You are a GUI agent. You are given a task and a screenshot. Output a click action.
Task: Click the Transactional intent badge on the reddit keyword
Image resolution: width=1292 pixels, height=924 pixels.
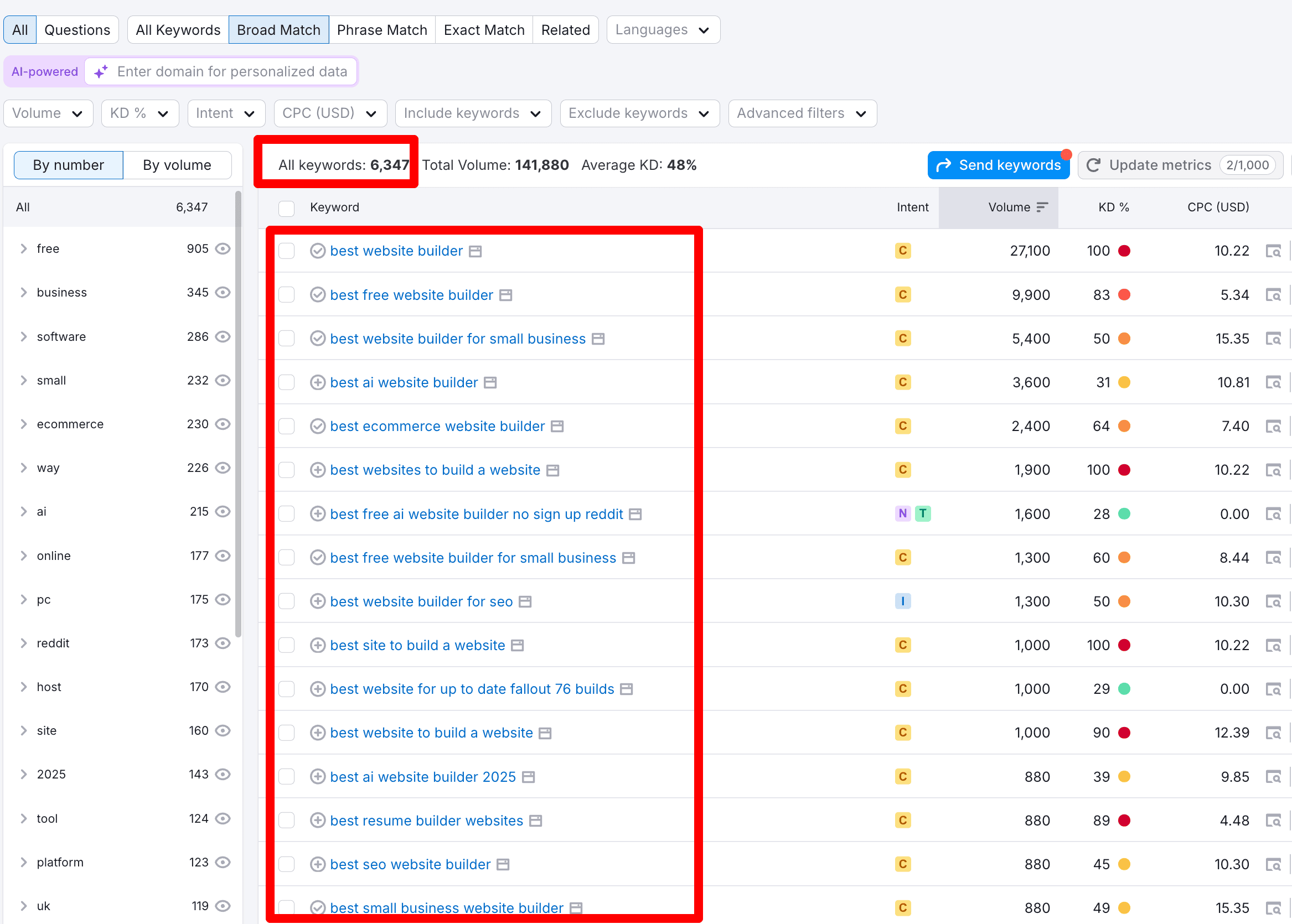pos(923,513)
